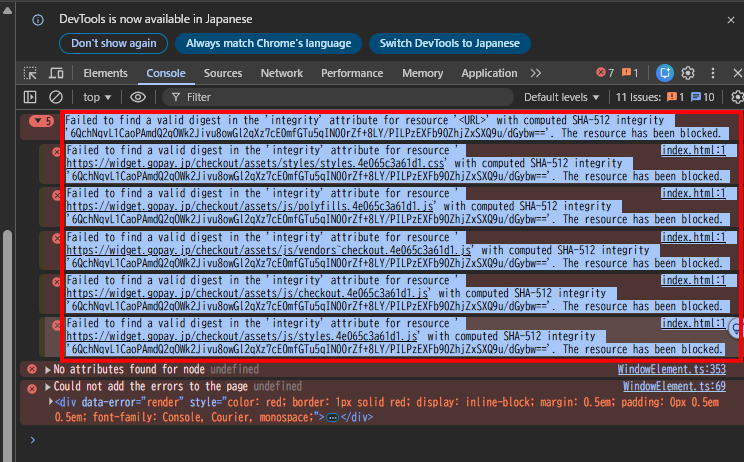The image size is (744, 462).
Task: Switch to the Network tab
Action: click(x=281, y=73)
